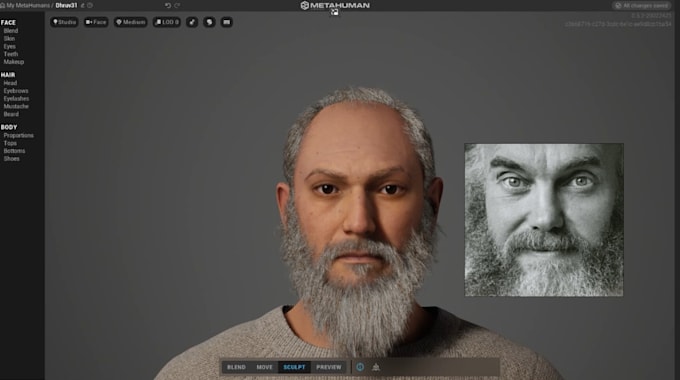Click the pencil icon to rename Dhruv31
This screenshot has height=380, width=680.
click(82, 6)
